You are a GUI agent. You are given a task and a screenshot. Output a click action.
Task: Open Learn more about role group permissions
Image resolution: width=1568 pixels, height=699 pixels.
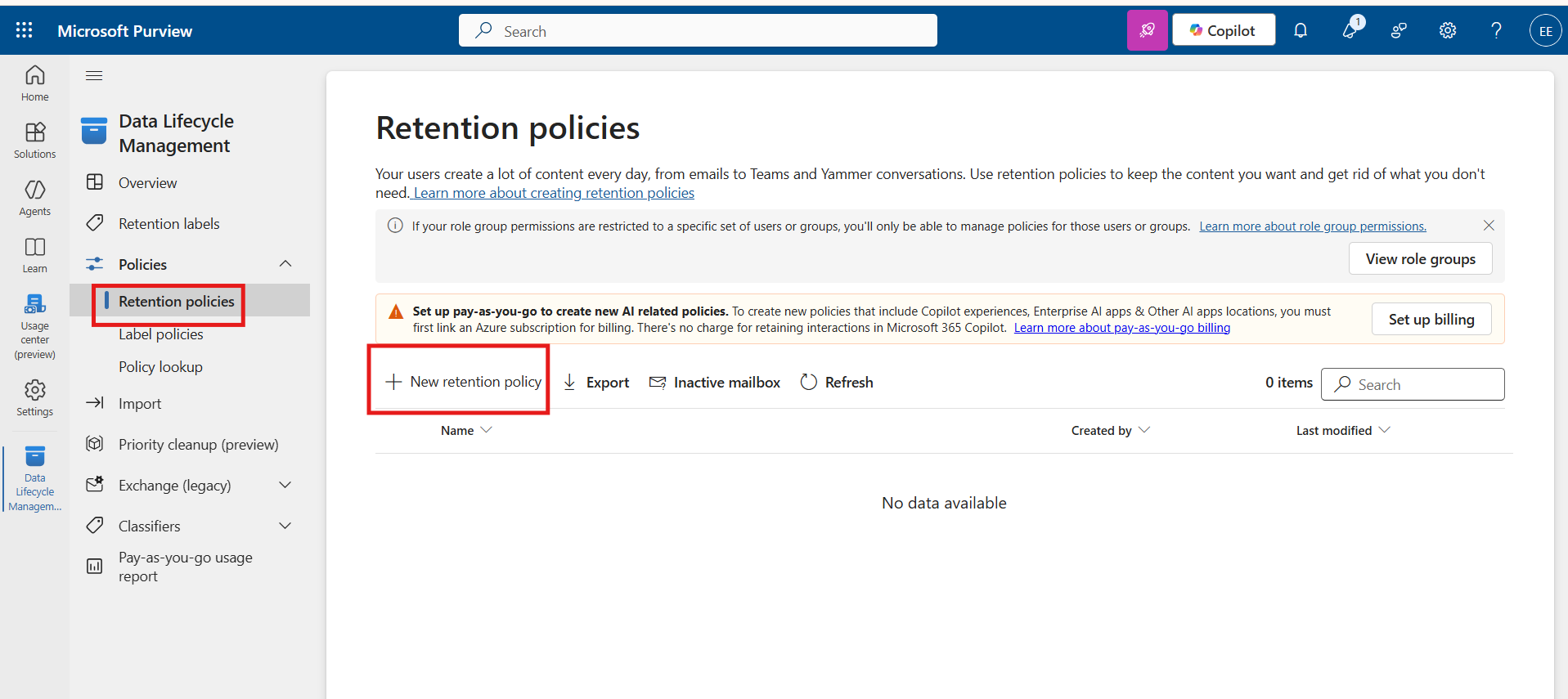(x=1313, y=226)
